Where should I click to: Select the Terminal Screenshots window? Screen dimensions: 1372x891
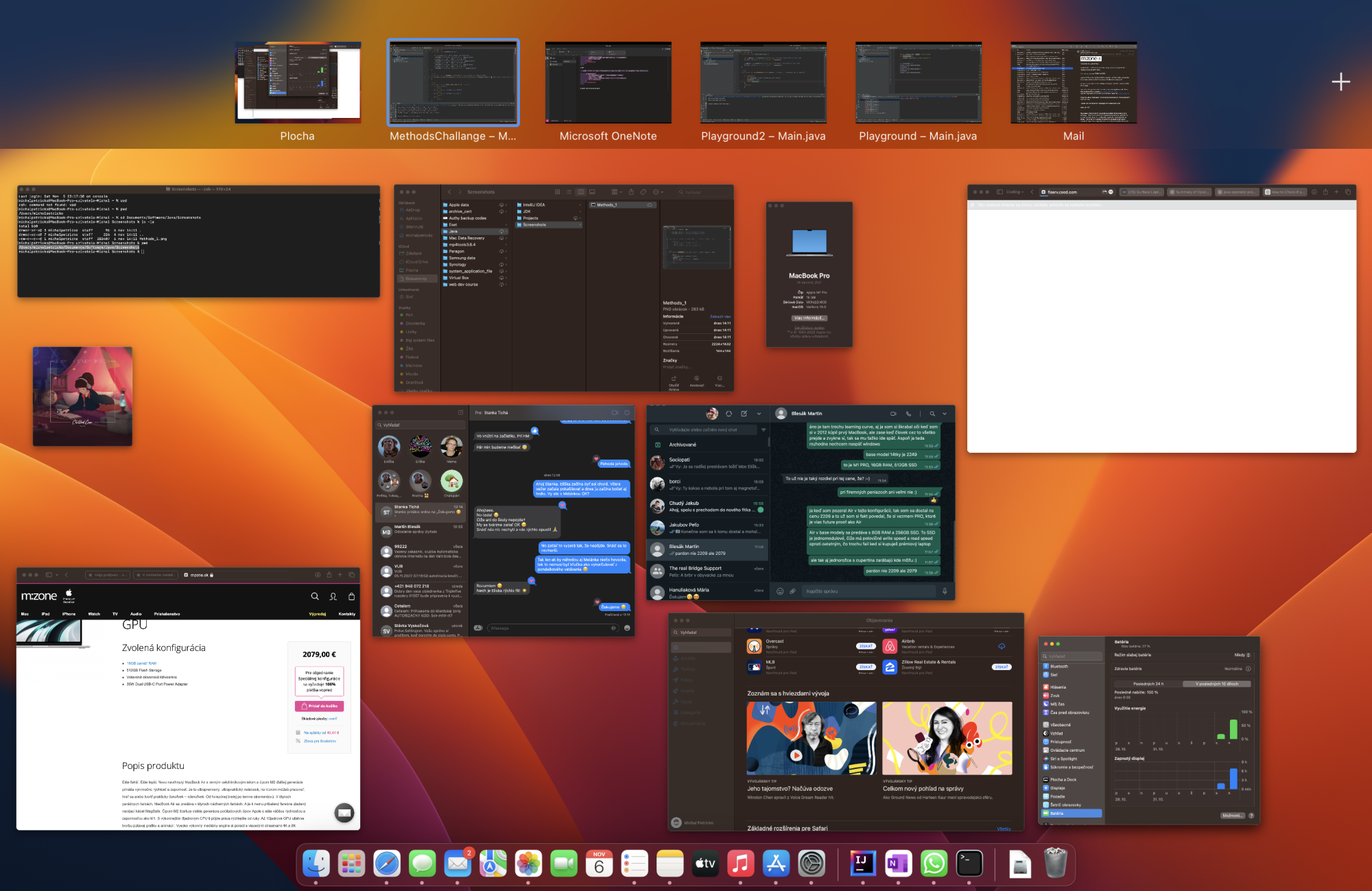tap(198, 241)
